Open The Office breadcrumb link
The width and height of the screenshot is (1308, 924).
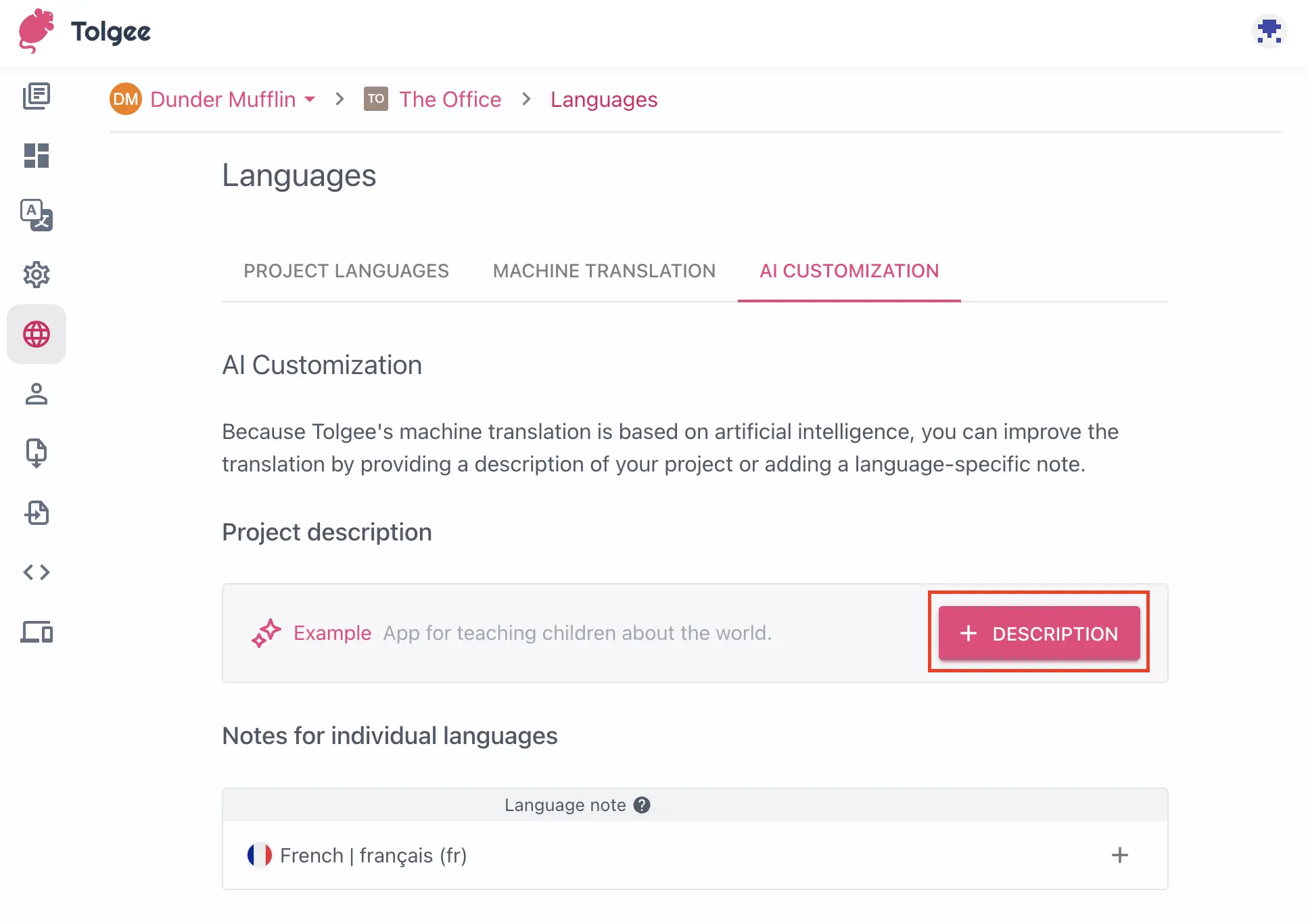click(450, 99)
